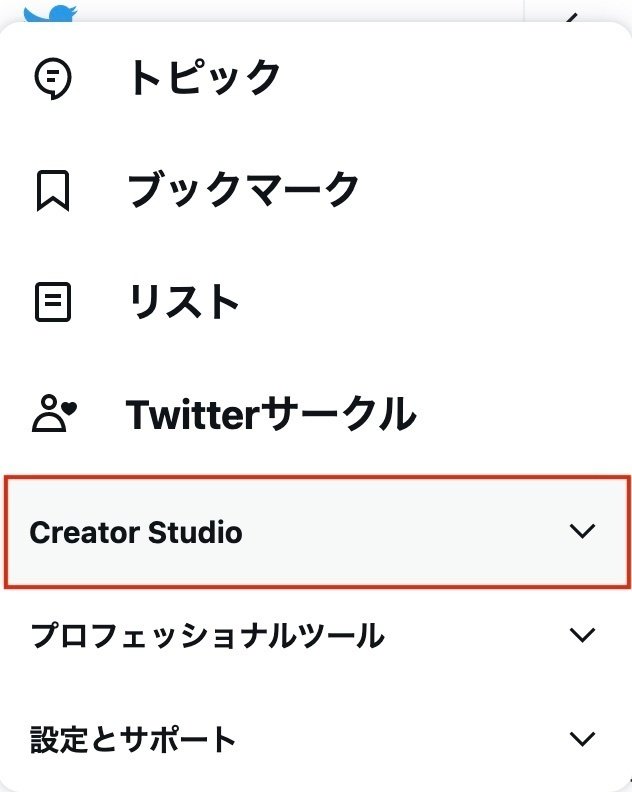632x792 pixels.
Task: Click the Twitter Circle person-heart icon
Action: 54,414
